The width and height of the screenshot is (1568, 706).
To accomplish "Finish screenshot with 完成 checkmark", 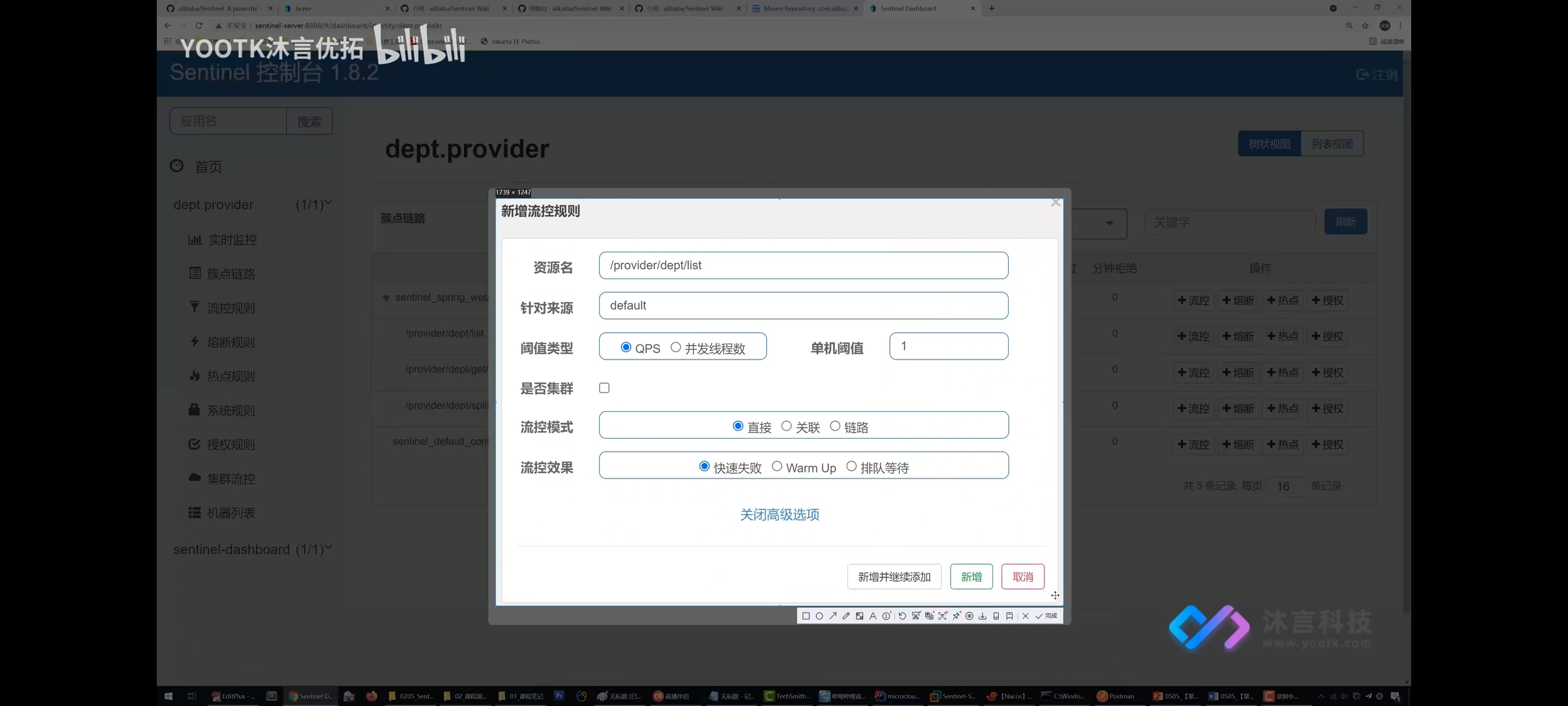I will (1046, 616).
